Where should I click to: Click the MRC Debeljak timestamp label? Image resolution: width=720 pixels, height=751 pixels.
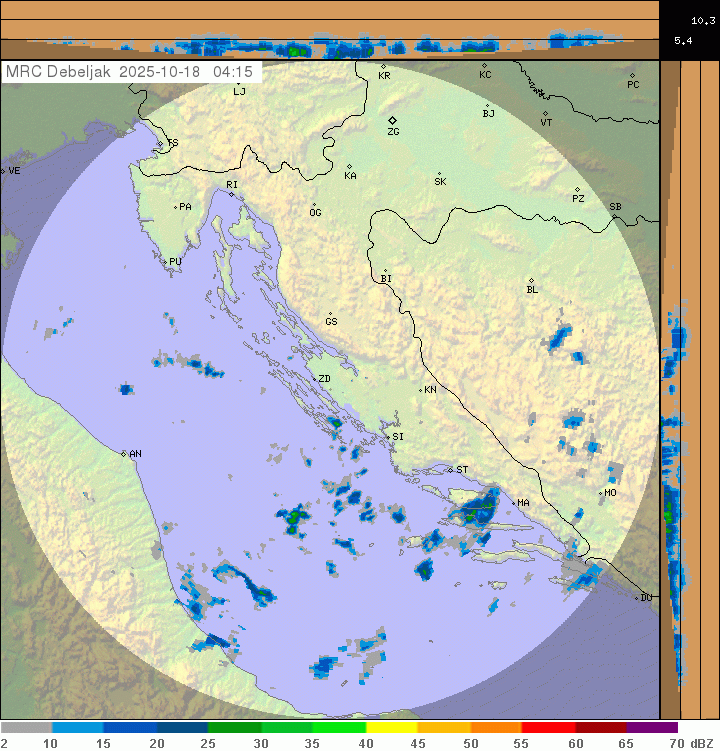pos(129,72)
